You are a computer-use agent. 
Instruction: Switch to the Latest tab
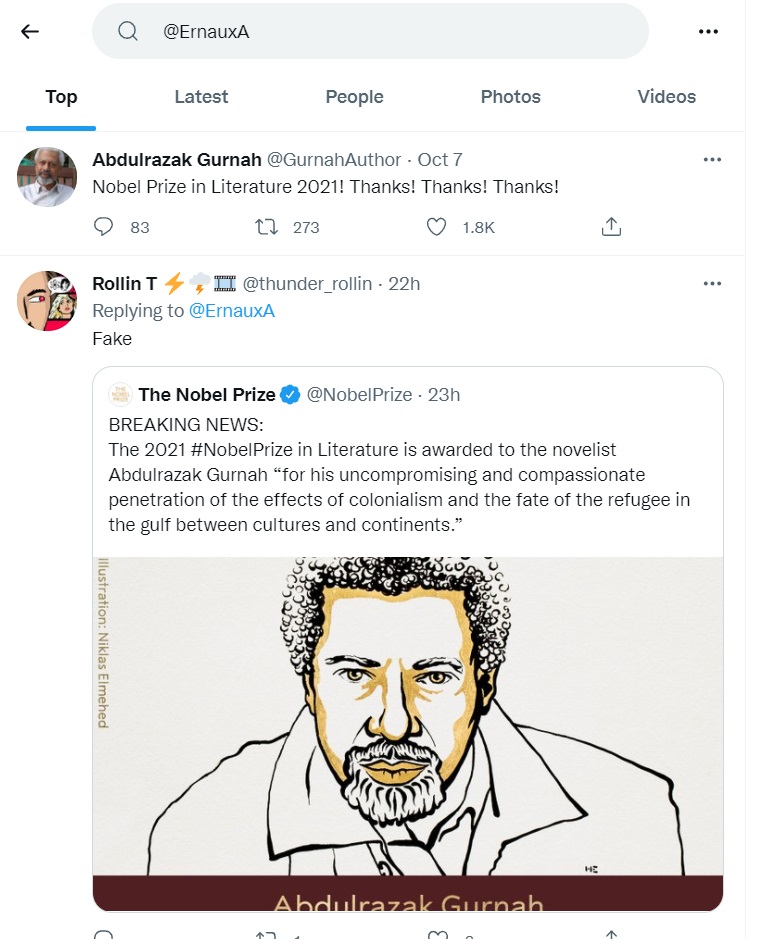(x=201, y=97)
